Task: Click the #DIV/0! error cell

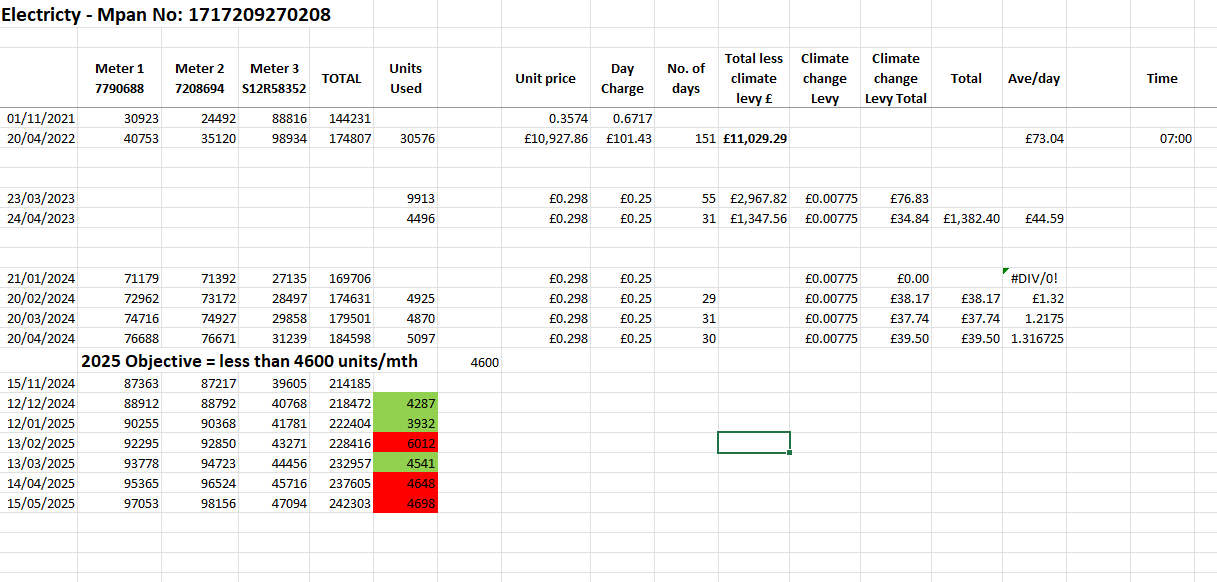Action: [1034, 278]
